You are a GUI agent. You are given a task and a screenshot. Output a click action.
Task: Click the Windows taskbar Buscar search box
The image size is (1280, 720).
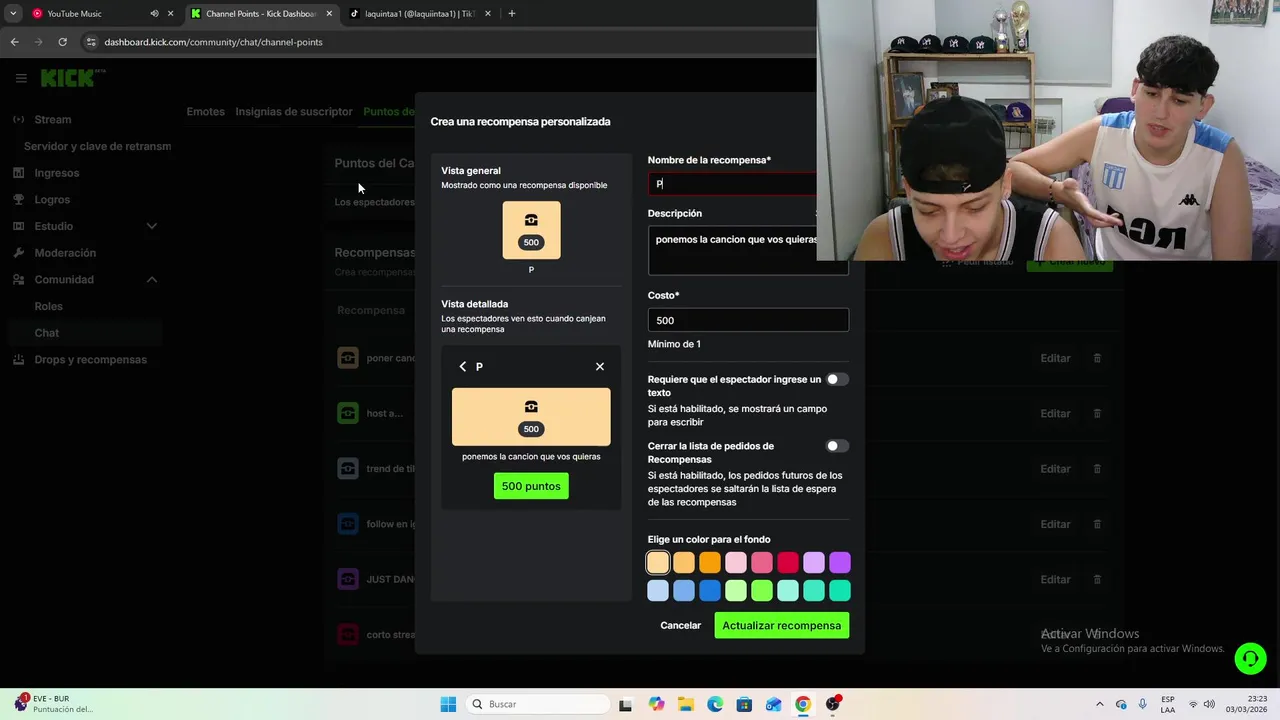(x=537, y=704)
